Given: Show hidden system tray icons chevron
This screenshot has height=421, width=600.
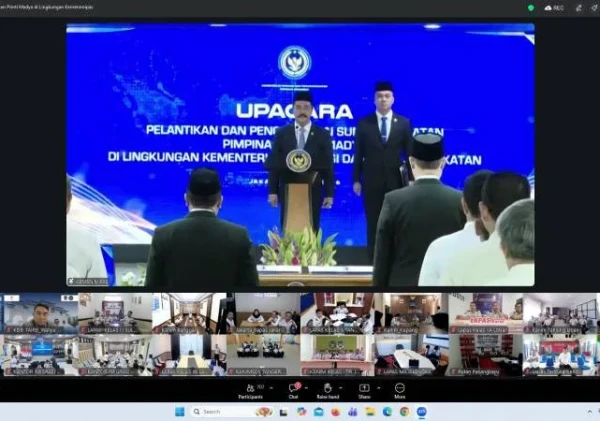Looking at the screenshot, I should pos(590,412).
